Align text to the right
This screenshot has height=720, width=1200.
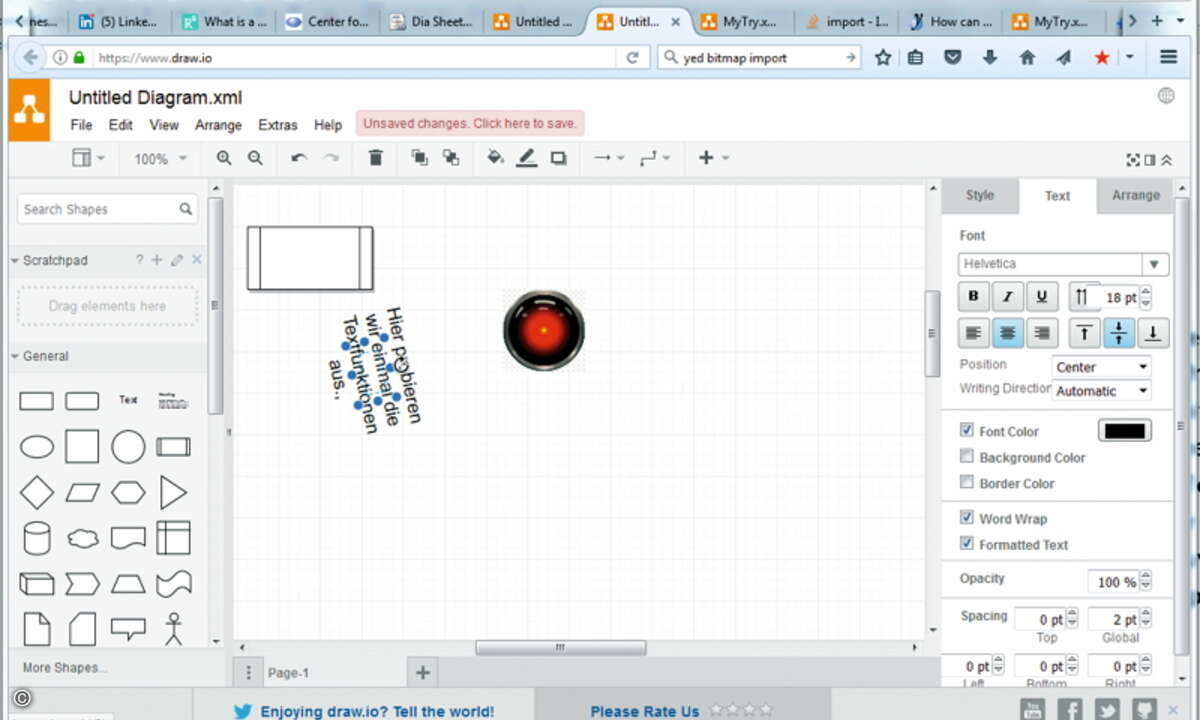click(x=1042, y=333)
